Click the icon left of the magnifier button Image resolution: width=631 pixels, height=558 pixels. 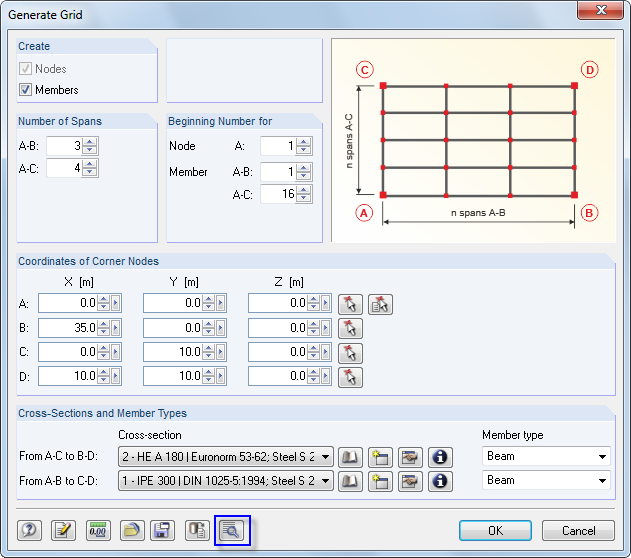click(x=197, y=530)
